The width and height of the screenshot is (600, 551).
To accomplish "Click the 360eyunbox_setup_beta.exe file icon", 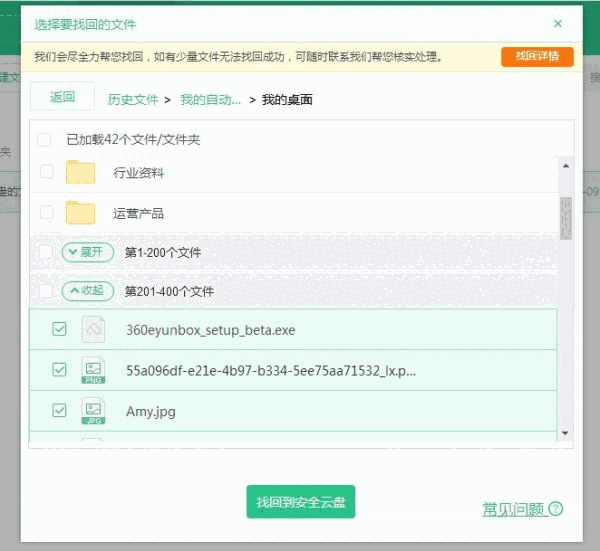I will click(93, 329).
